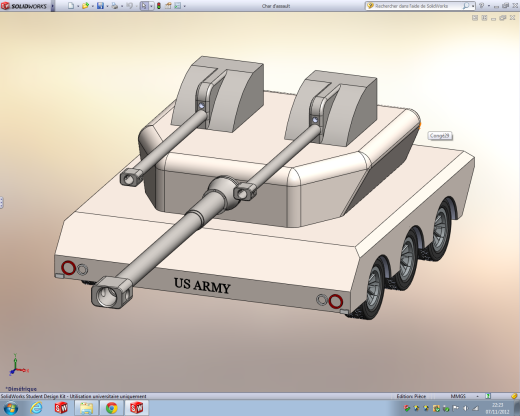Viewport: 520px width, 416px height.
Task: Click the 'Edition: Pièce' status text
Action: click(411, 396)
